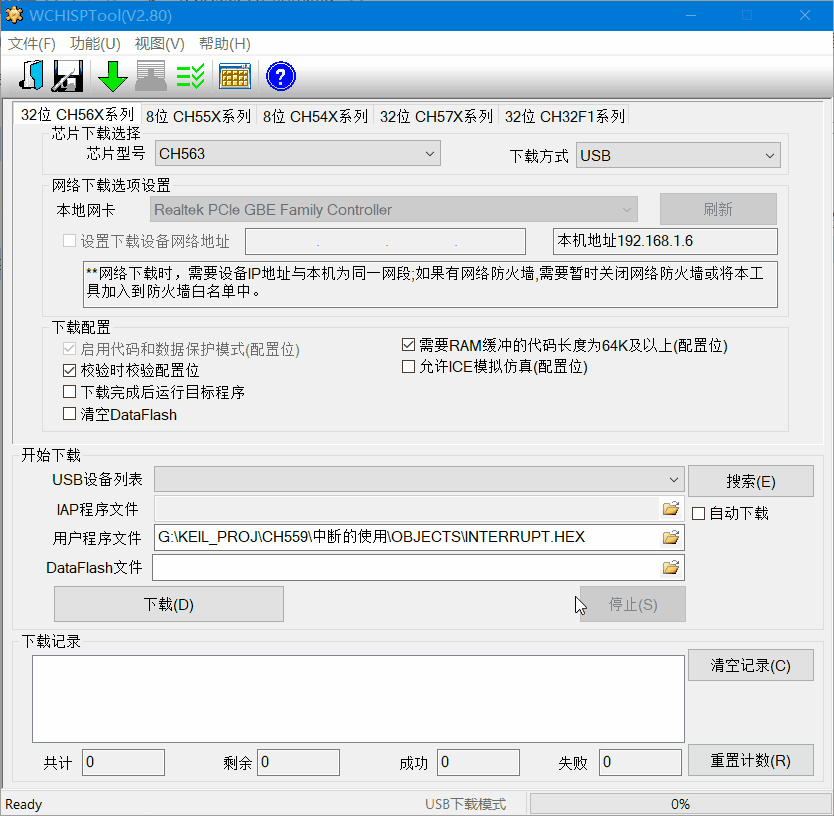Click the 成功 success count field
The width and height of the screenshot is (834, 816).
click(478, 762)
